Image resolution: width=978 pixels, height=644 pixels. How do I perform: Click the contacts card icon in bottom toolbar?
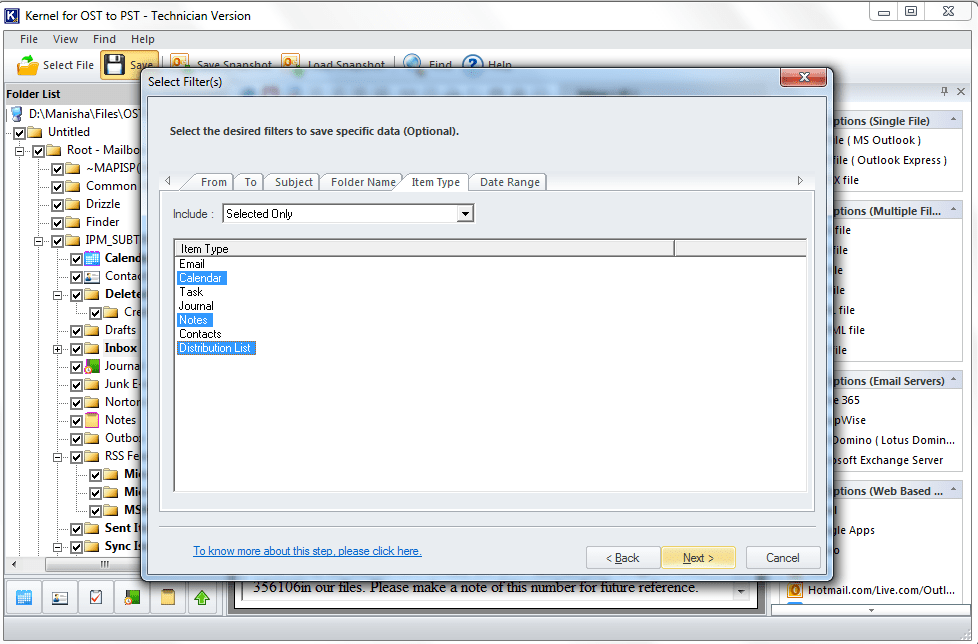(x=60, y=598)
